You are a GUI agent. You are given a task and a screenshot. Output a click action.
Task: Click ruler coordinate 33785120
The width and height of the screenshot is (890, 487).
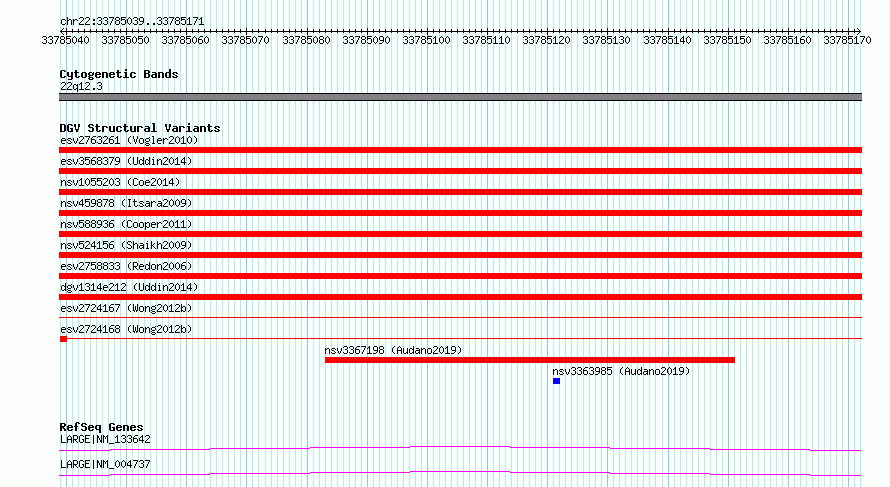(x=547, y=40)
